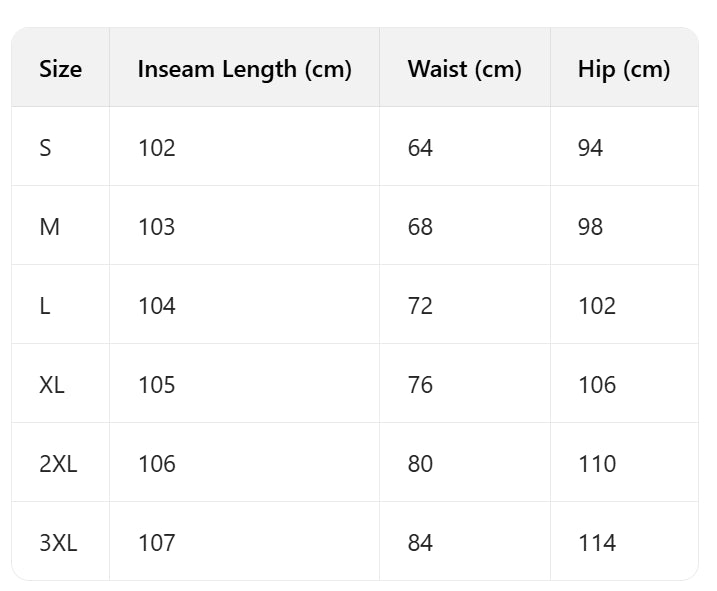This screenshot has height=591, width=717.
Task: Click inseam value 107
Action: pyautogui.click(x=156, y=543)
